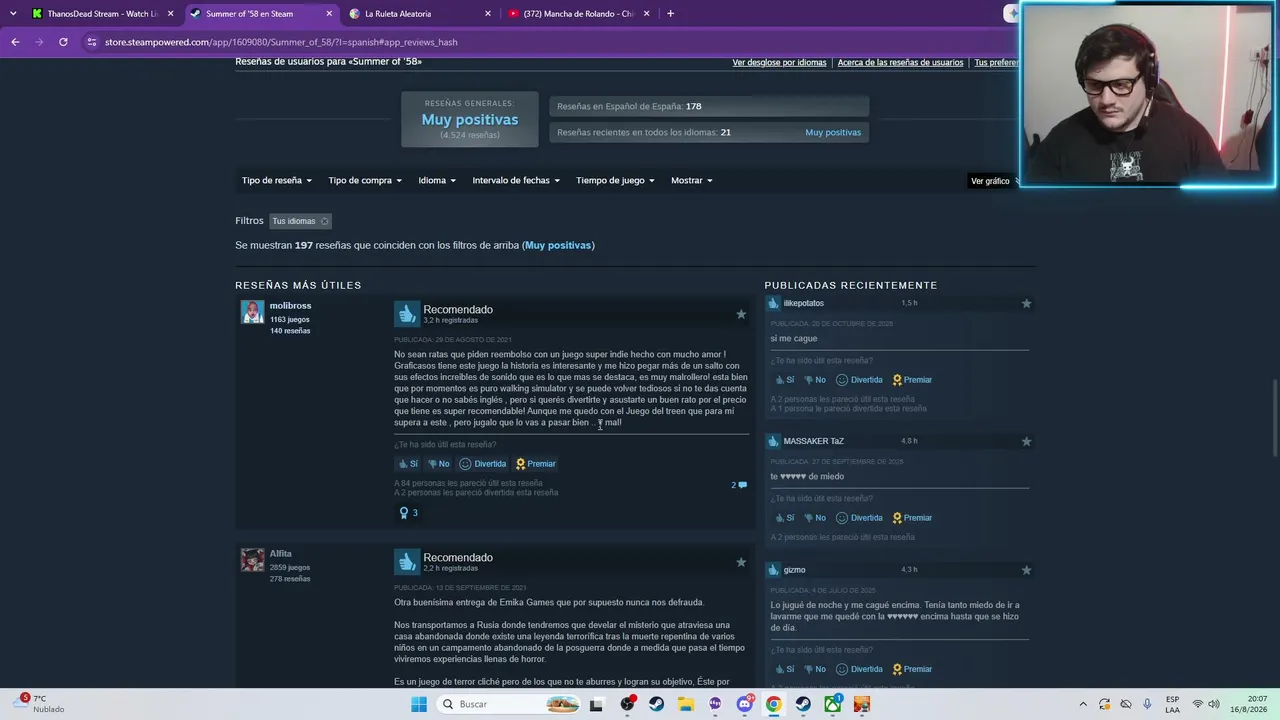Open 'Acerca de las reseñas de usuarios'
Screen dimensions: 1280x720
(900, 63)
